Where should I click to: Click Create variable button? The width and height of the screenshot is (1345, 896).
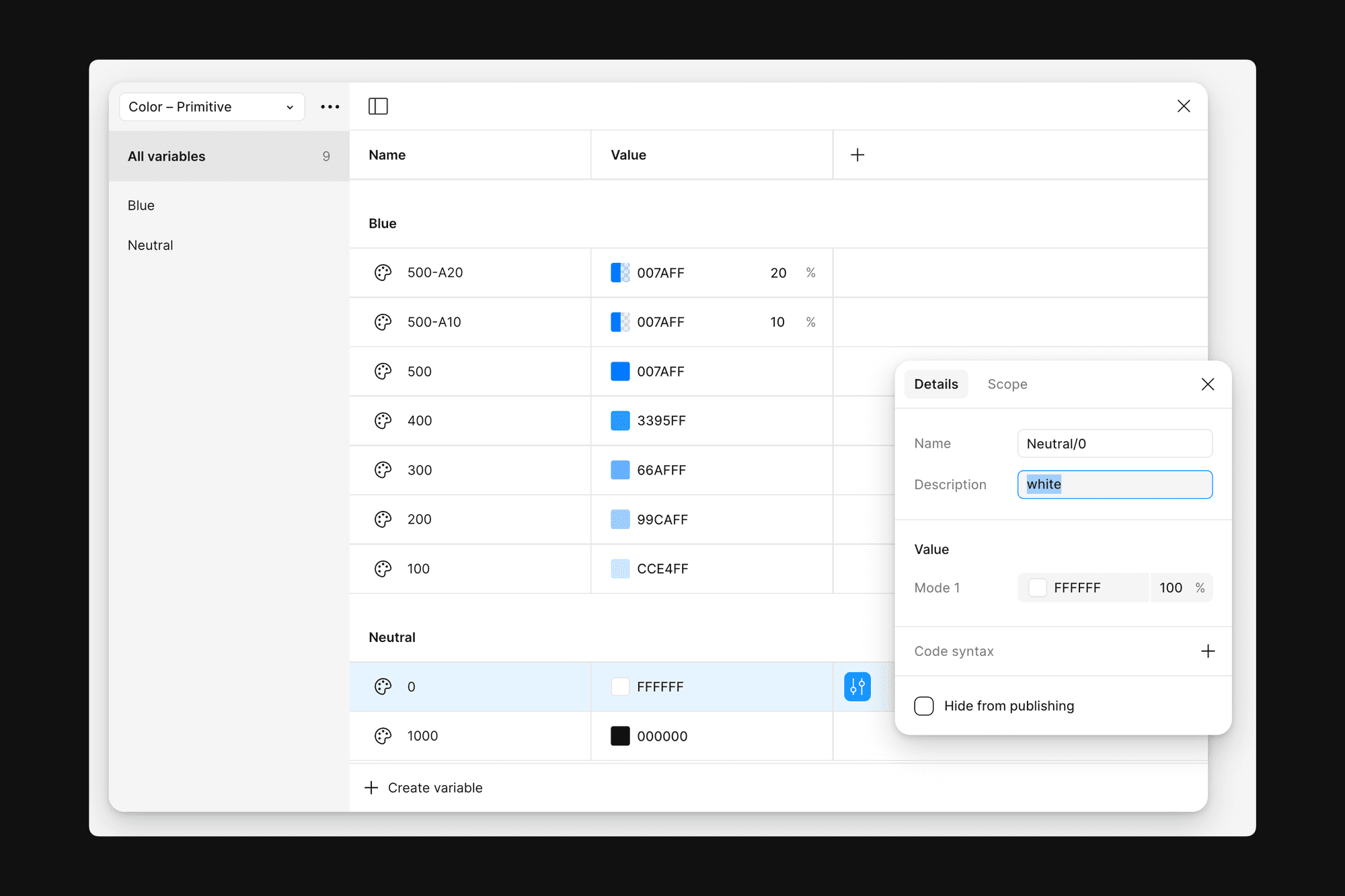click(424, 787)
